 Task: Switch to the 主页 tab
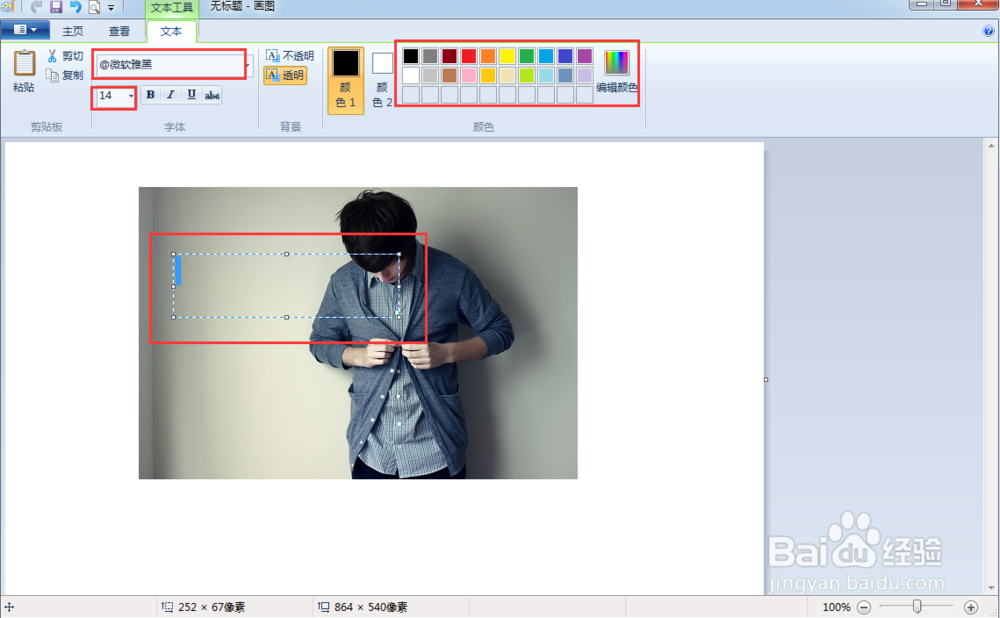point(73,31)
